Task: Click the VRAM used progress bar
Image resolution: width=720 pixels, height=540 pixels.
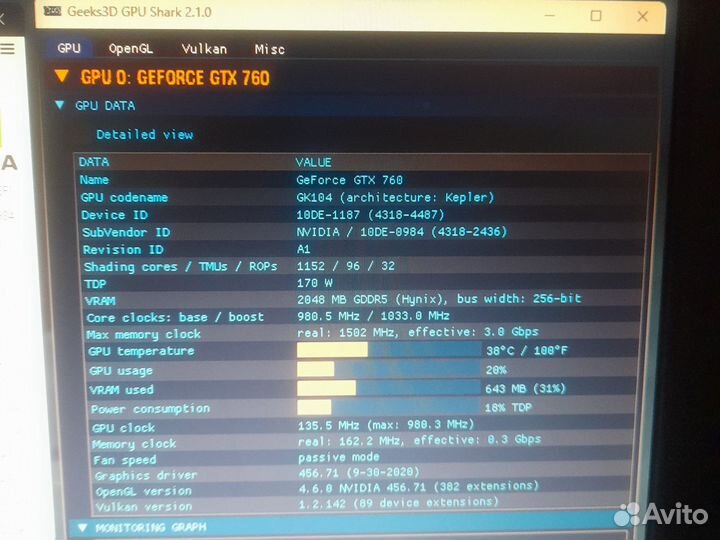Action: (x=388, y=388)
